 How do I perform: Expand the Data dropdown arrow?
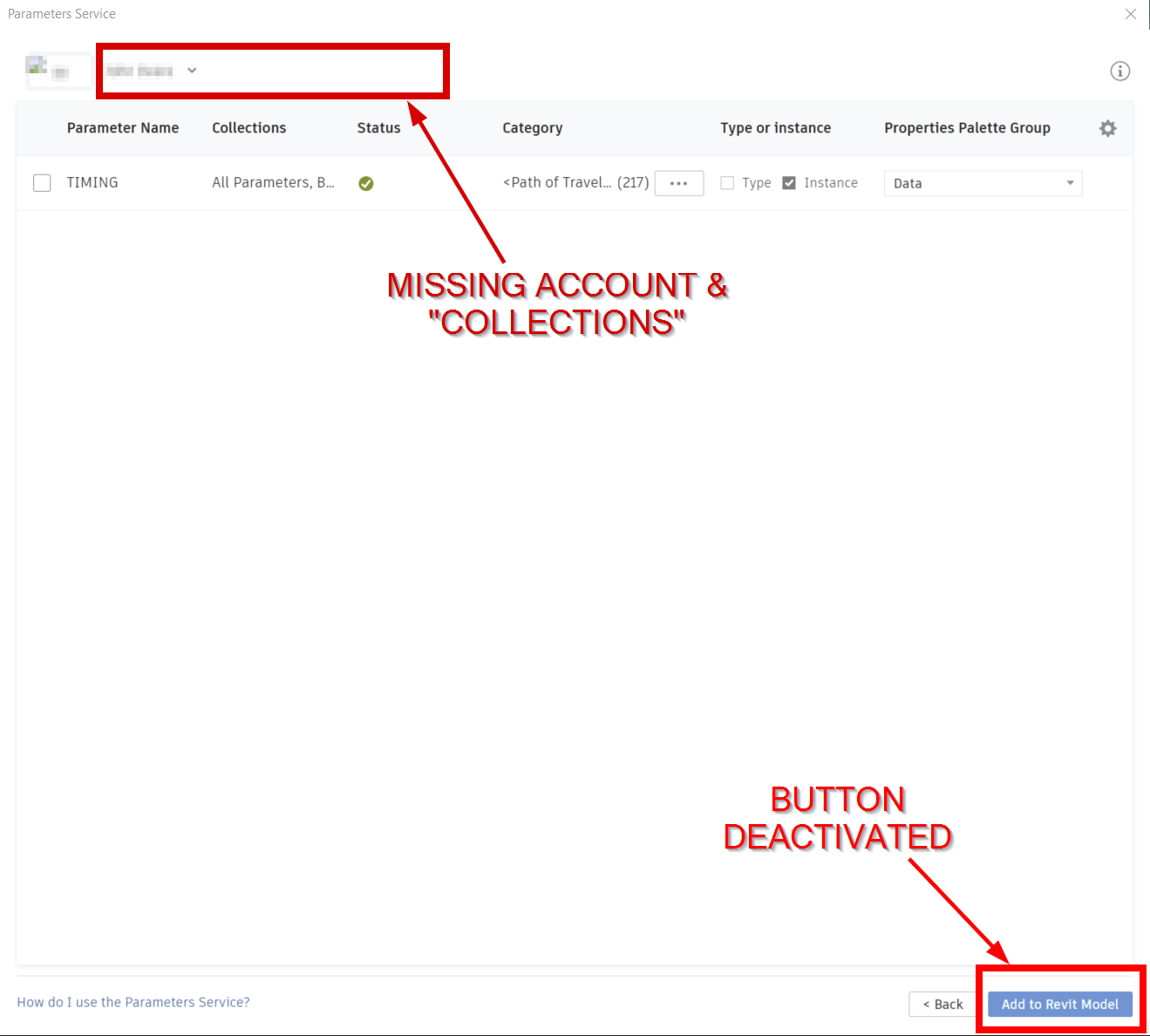[x=1070, y=183]
